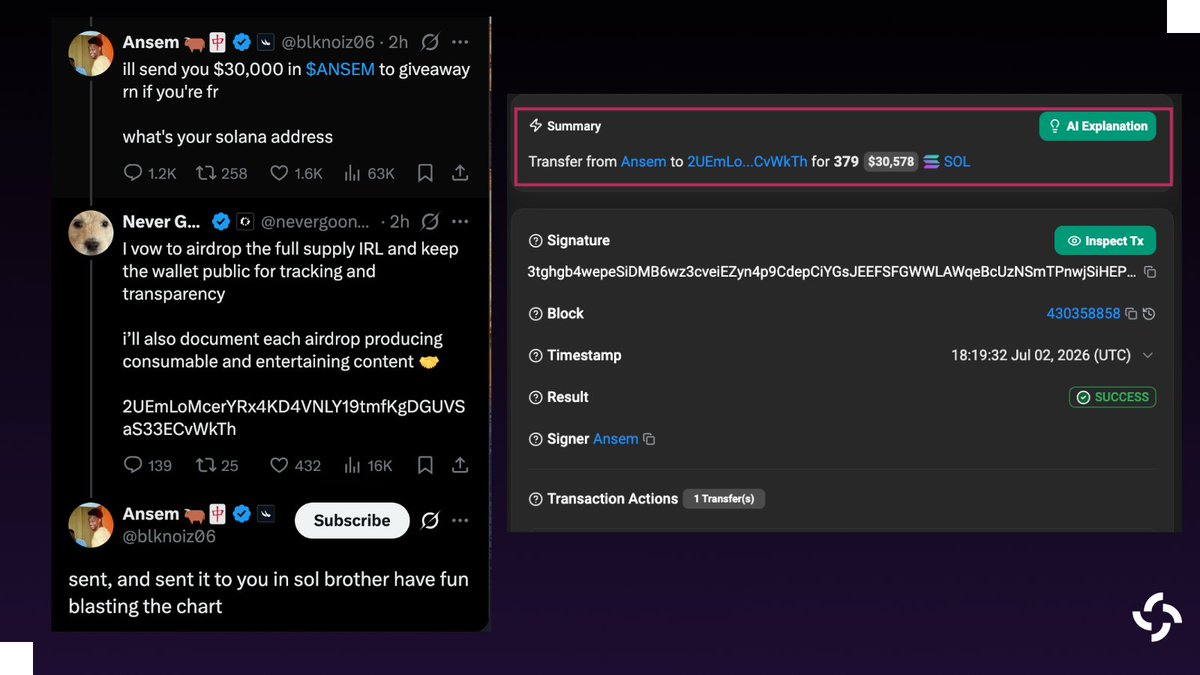
Task: Open Never G's dog avatar
Action: (91, 232)
